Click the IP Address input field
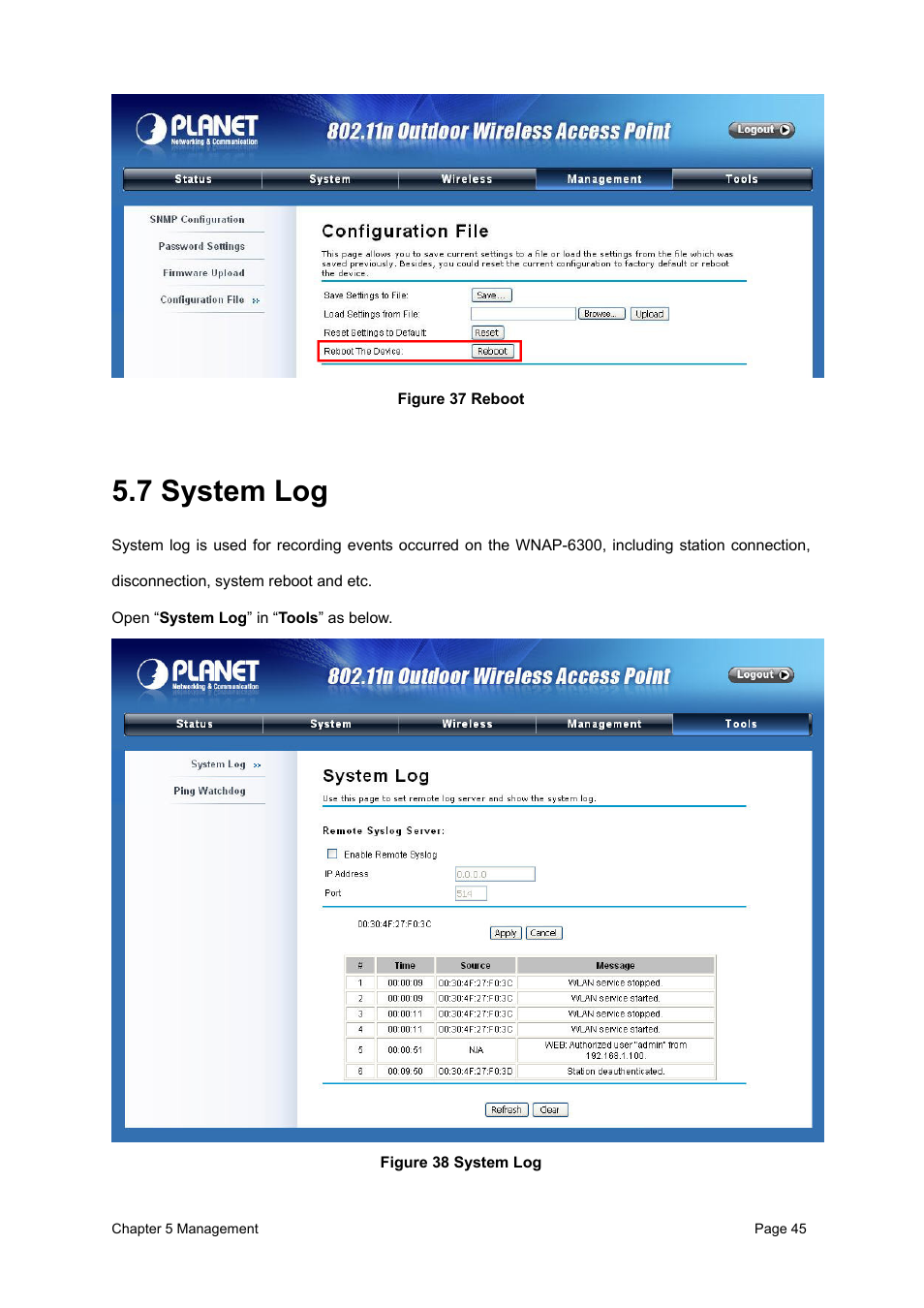Screen dimensions: 924x1308 click(x=495, y=874)
